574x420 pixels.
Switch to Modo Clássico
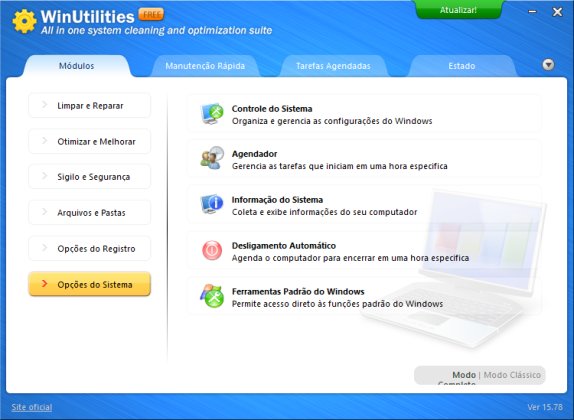pos(512,375)
